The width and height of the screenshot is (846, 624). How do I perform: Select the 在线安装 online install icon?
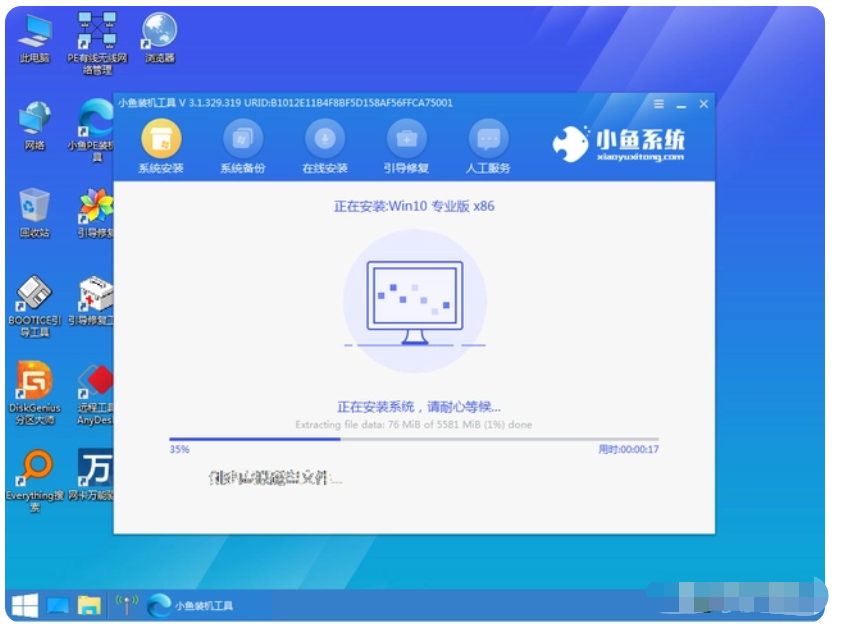[x=324, y=146]
